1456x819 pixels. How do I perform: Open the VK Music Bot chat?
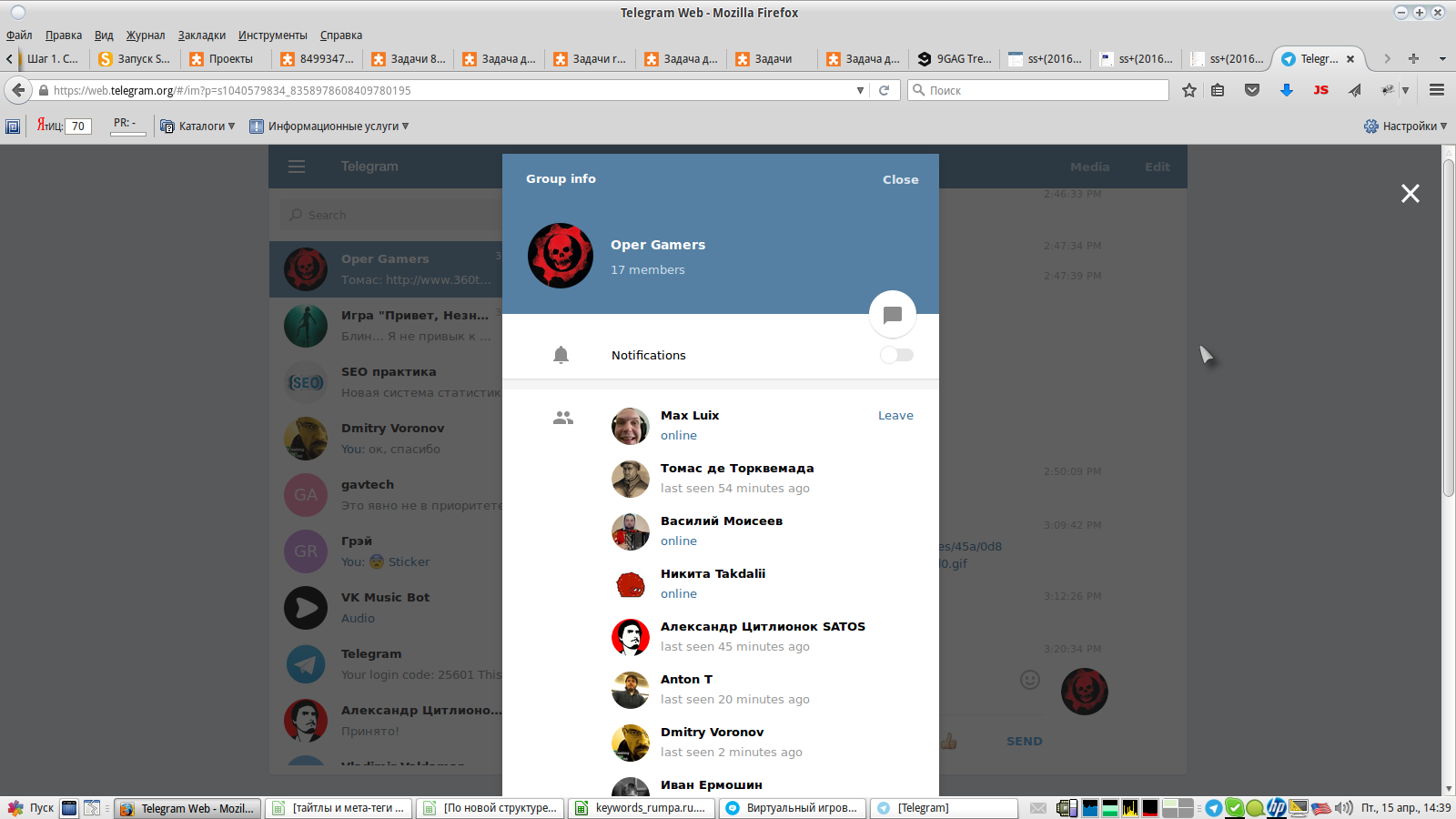coord(386,608)
